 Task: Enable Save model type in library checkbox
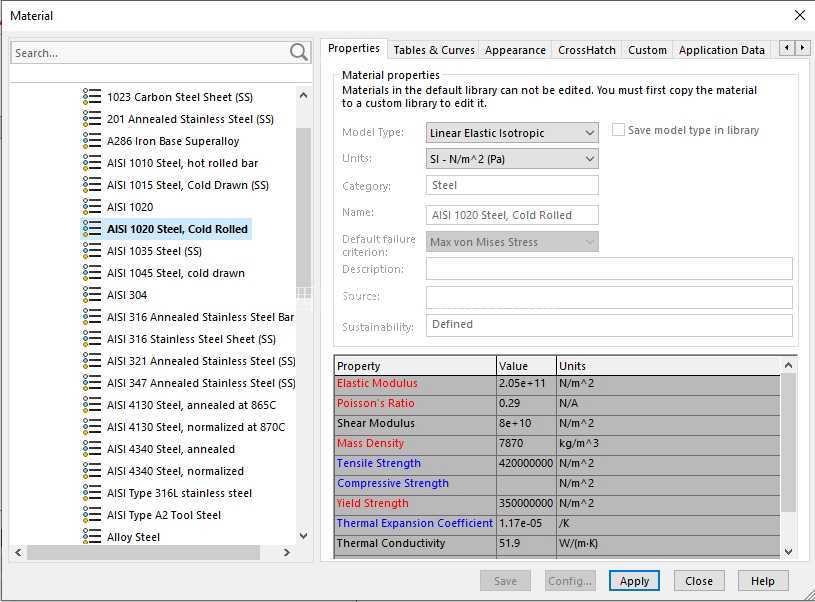618,130
